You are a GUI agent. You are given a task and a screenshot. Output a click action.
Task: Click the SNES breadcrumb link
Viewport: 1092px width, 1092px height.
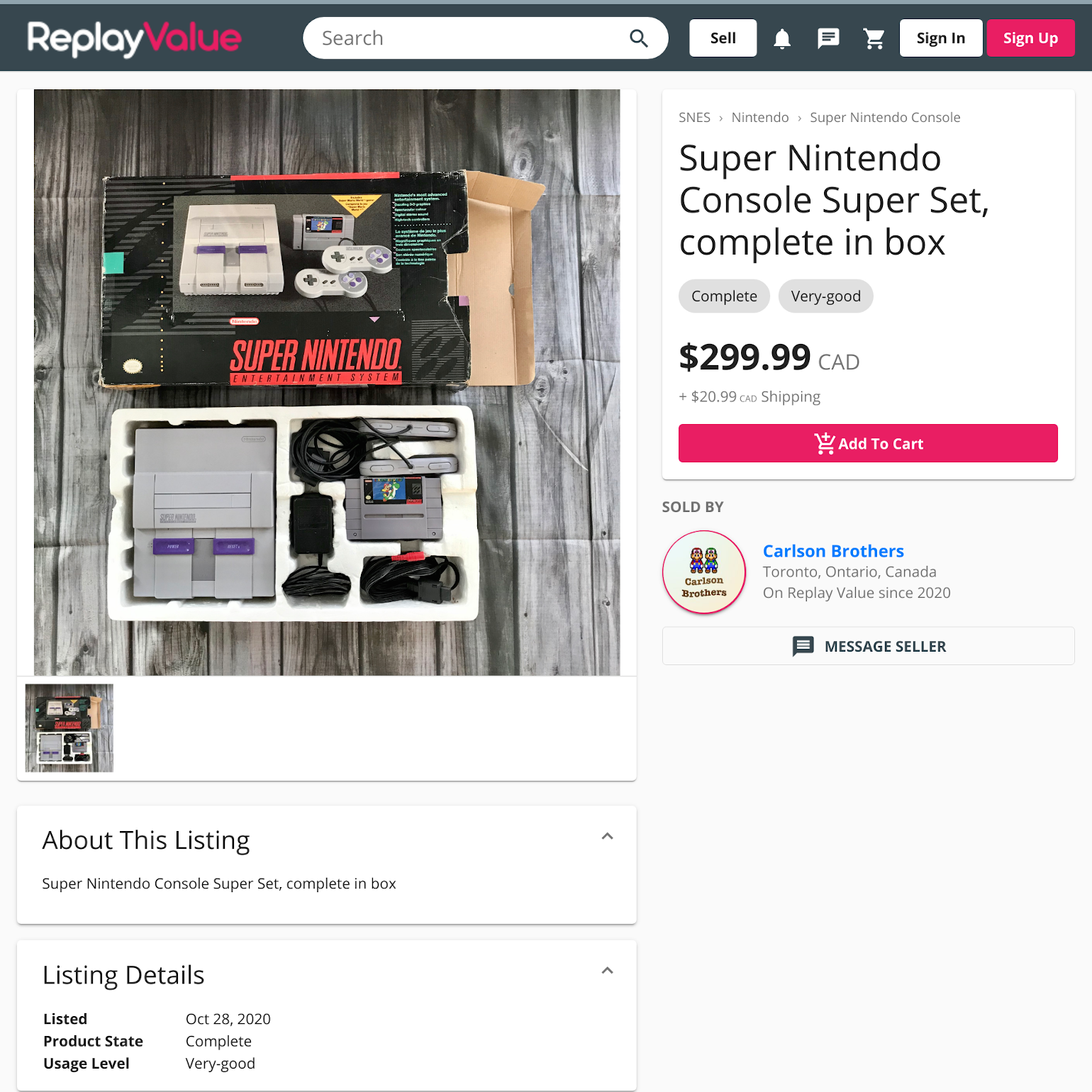(x=694, y=118)
